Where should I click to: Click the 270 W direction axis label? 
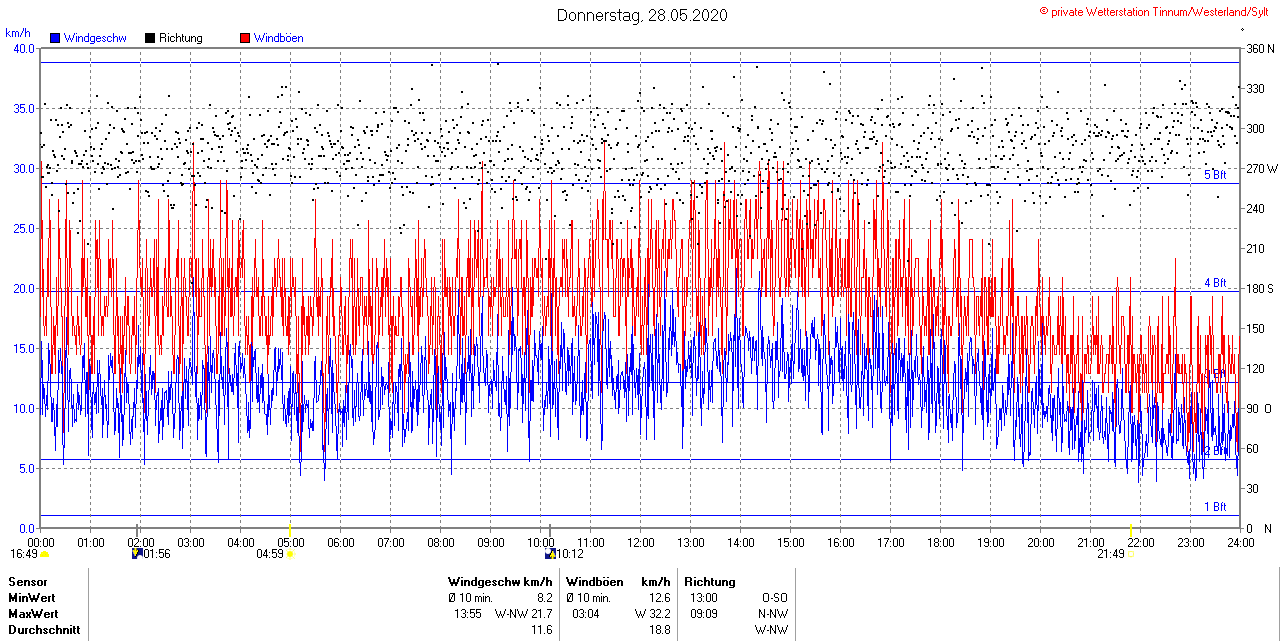click(1260, 168)
